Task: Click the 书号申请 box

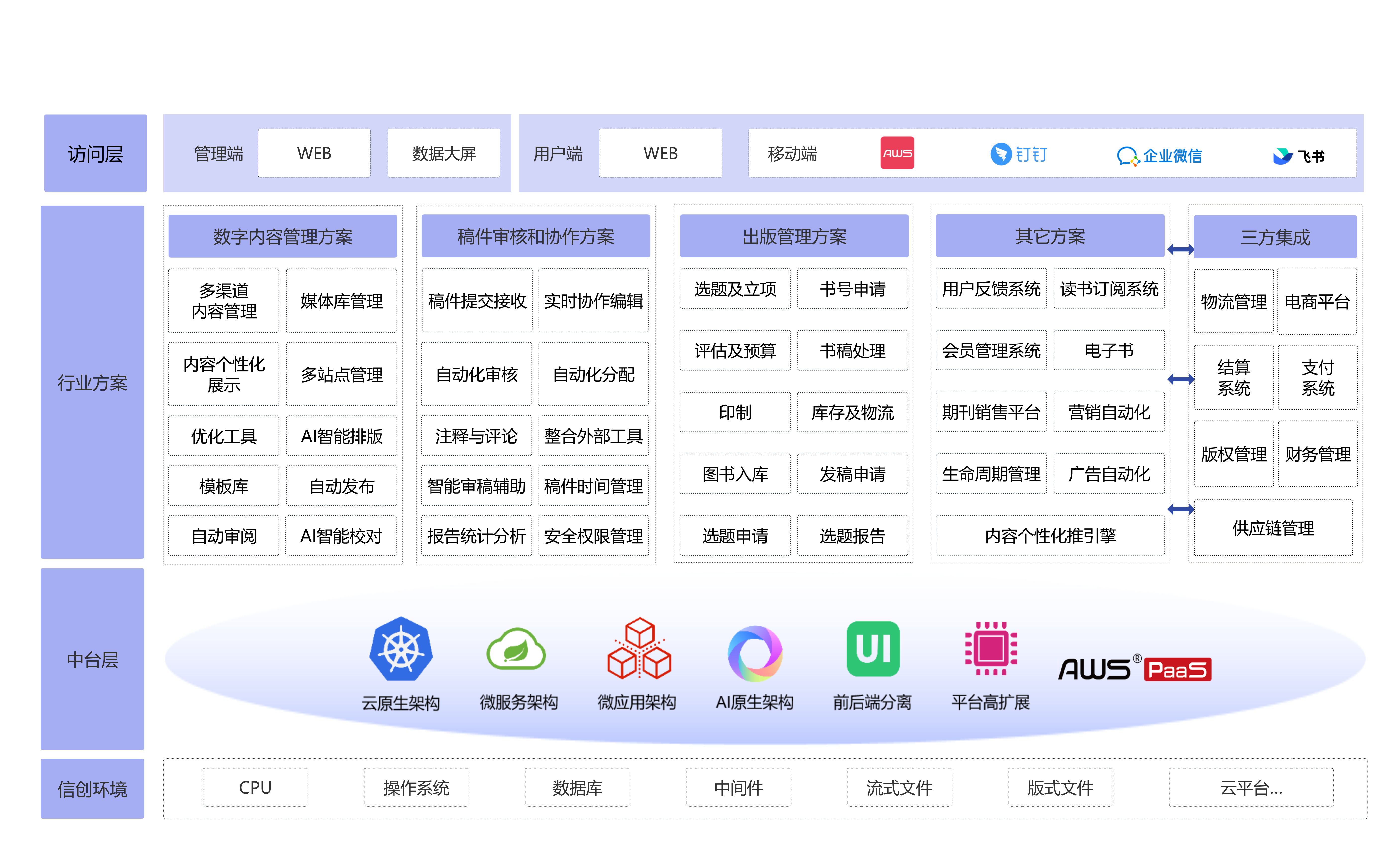Action: (852, 288)
